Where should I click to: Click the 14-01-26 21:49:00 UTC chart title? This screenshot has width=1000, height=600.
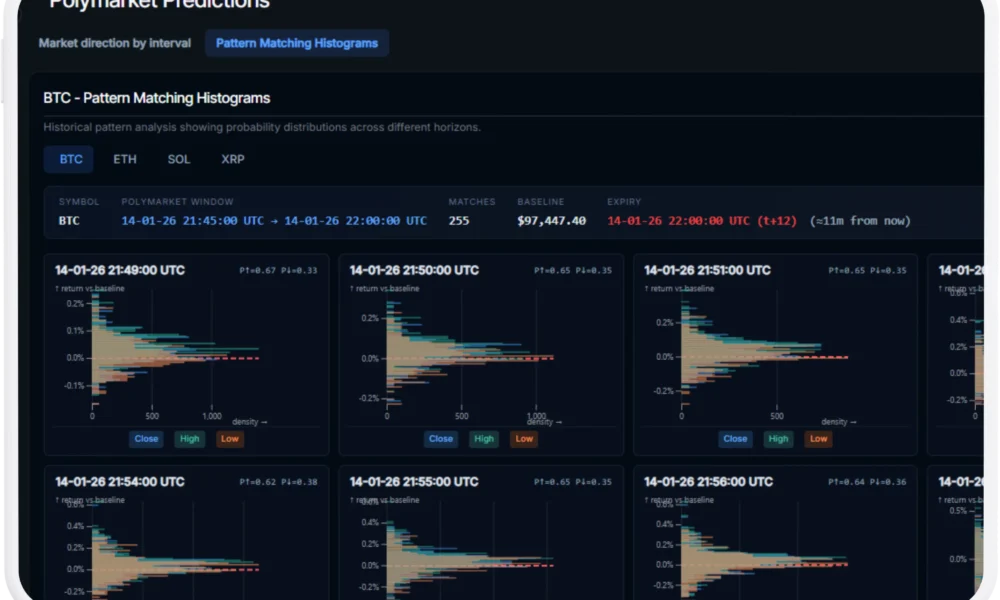point(120,270)
